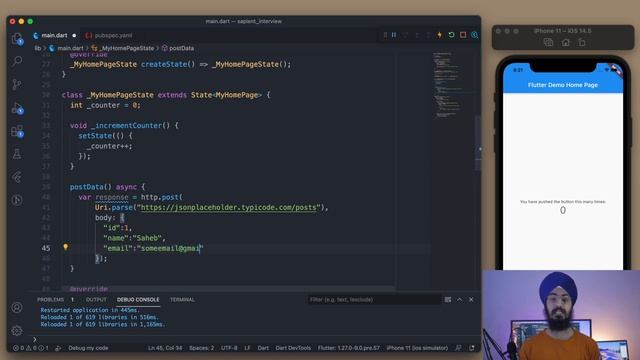The height and width of the screenshot is (360, 640).
Task: Click 'Reloaded 1 of 619 libraries in 516ms.' line
Action: (x=100, y=317)
